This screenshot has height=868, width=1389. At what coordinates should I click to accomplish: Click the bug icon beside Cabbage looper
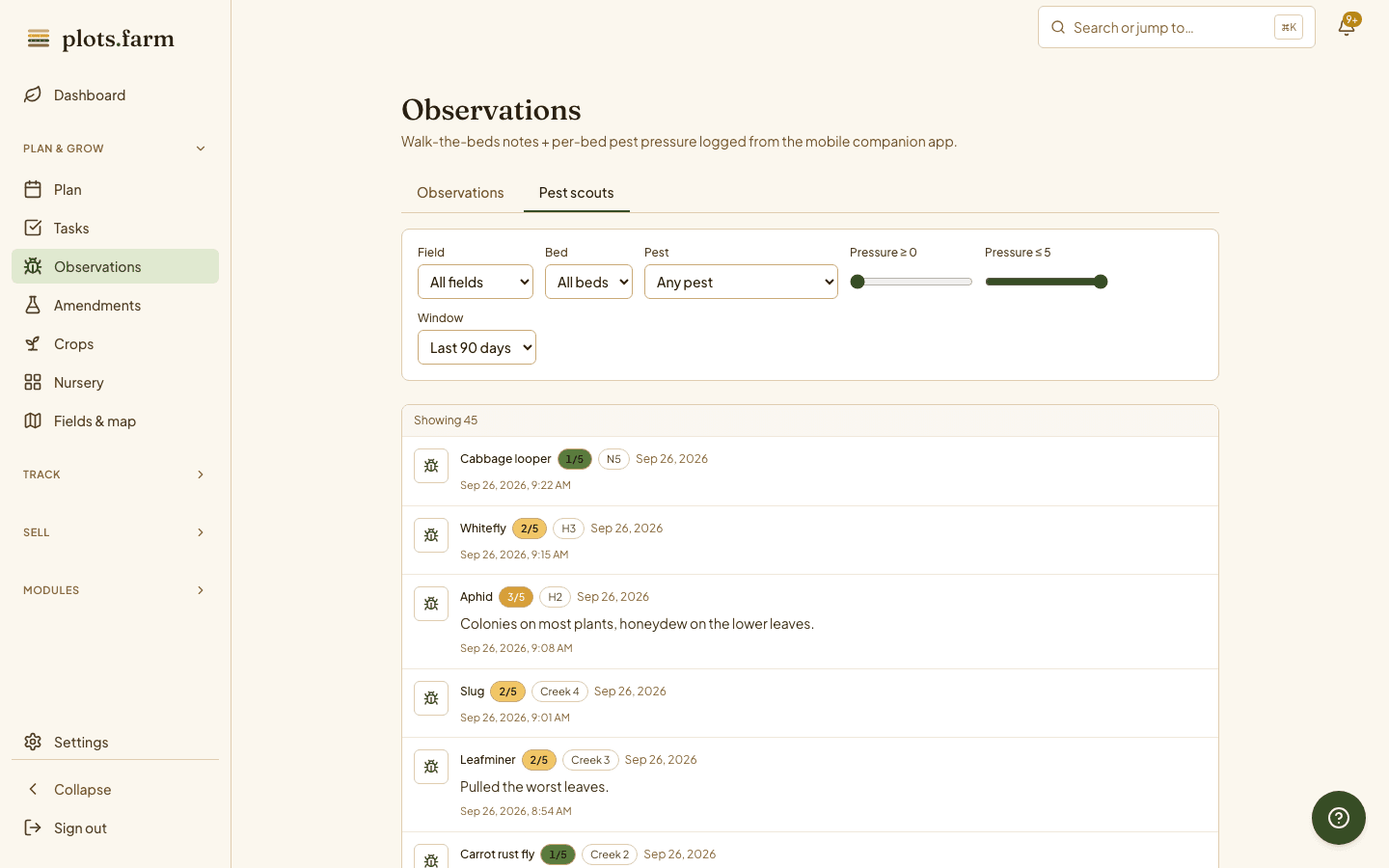click(x=431, y=466)
